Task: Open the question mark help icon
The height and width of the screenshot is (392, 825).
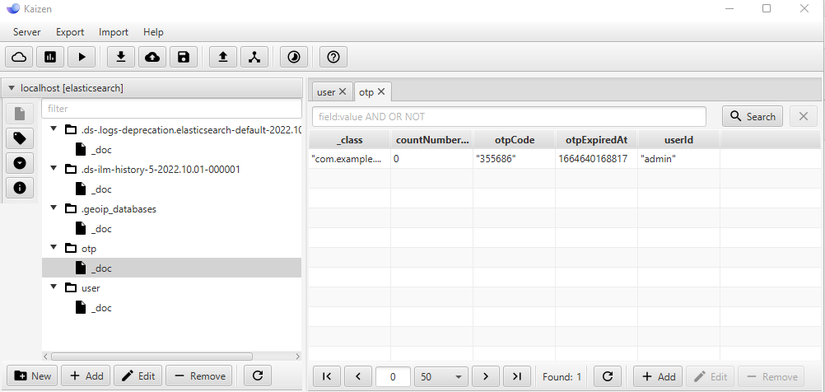Action: [x=333, y=57]
